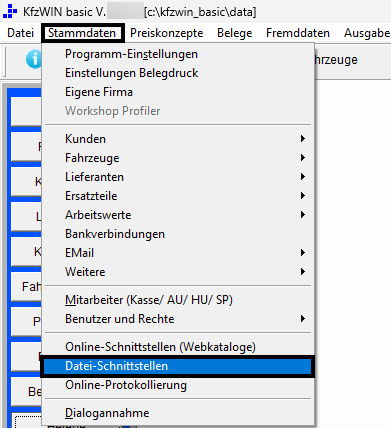The image size is (391, 428).
Task: Expand the EMail submenu
Action: click(178, 253)
